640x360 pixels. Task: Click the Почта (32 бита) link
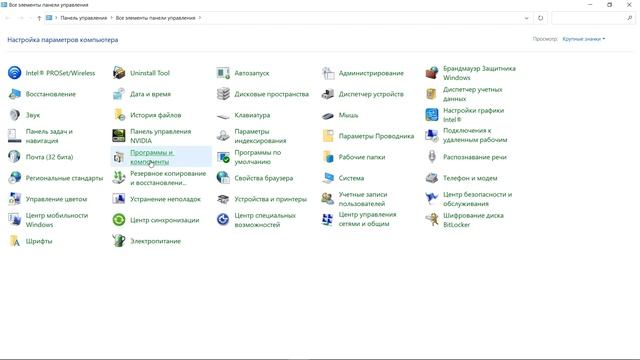49,157
